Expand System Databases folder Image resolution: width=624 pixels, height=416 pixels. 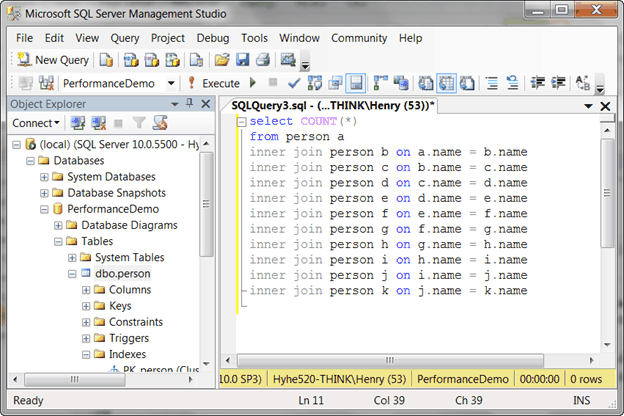point(44,177)
